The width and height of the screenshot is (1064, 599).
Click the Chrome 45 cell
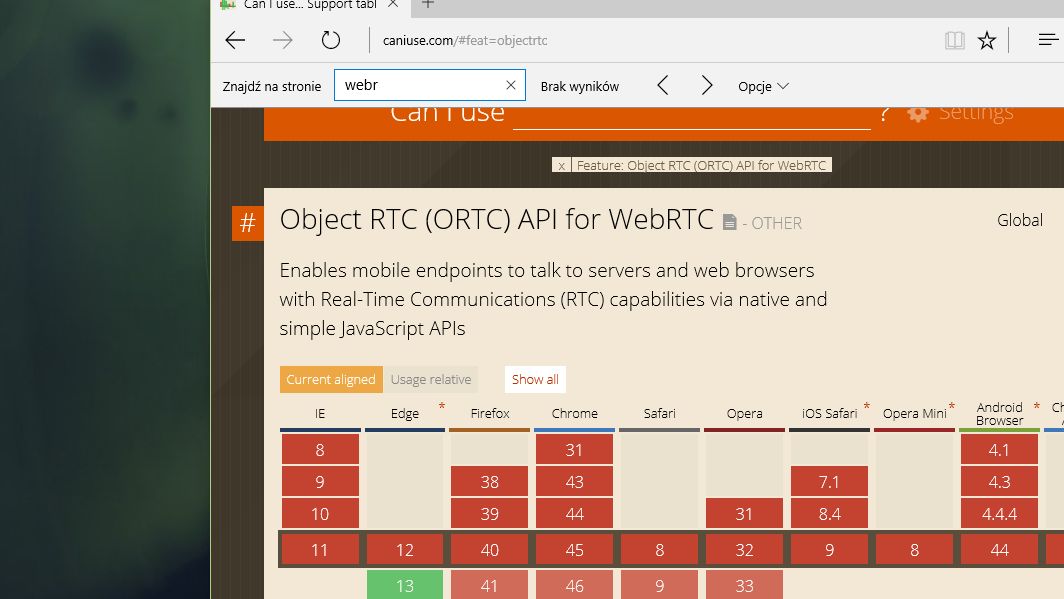(574, 549)
